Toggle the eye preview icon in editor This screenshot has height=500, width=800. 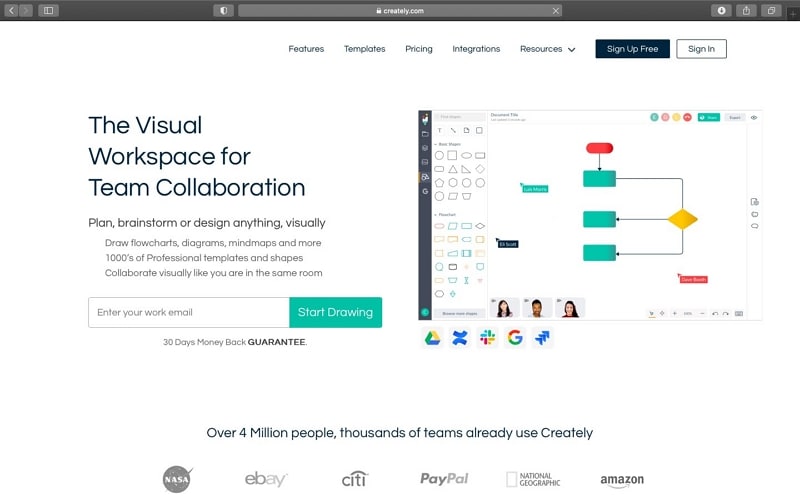point(754,117)
